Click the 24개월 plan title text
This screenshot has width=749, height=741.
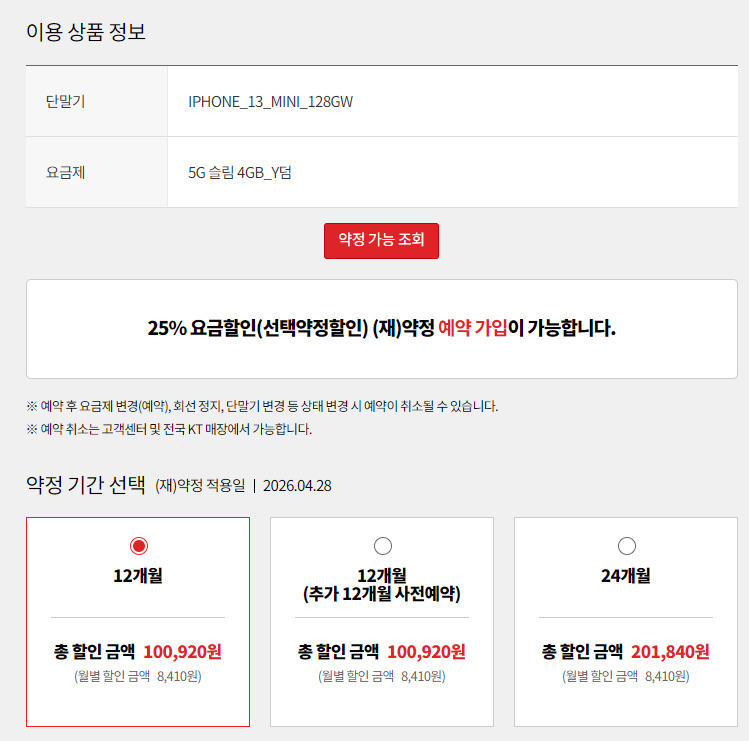626,575
